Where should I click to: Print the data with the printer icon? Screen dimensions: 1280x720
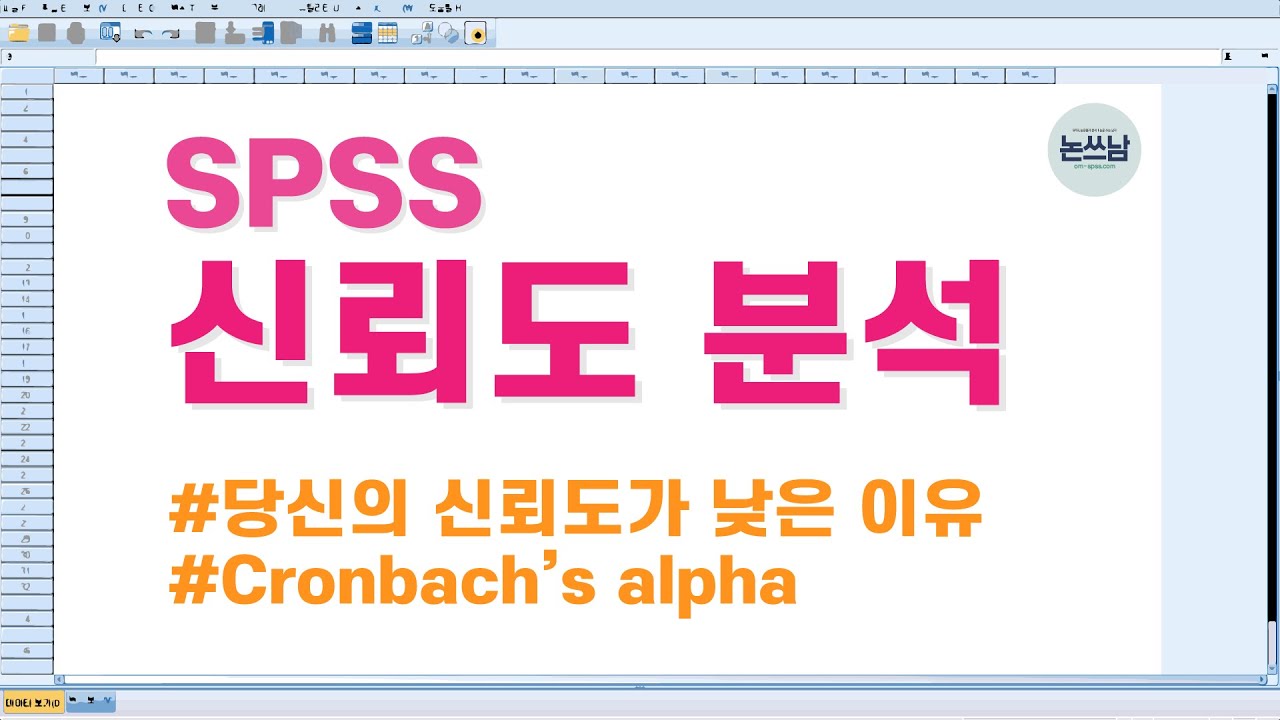click(75, 33)
